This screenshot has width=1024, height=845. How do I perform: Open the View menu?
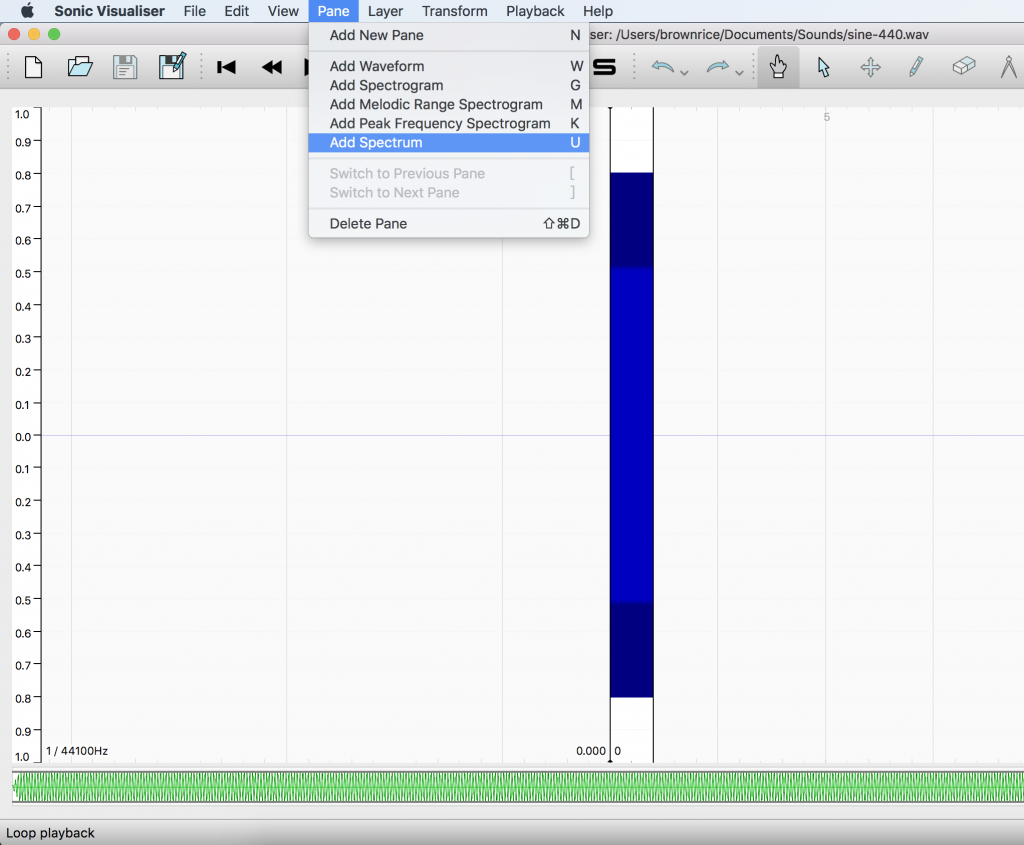coord(283,11)
